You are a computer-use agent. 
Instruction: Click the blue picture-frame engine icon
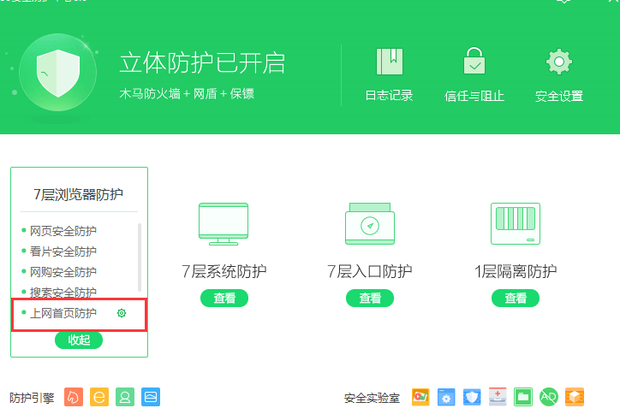coord(151,397)
